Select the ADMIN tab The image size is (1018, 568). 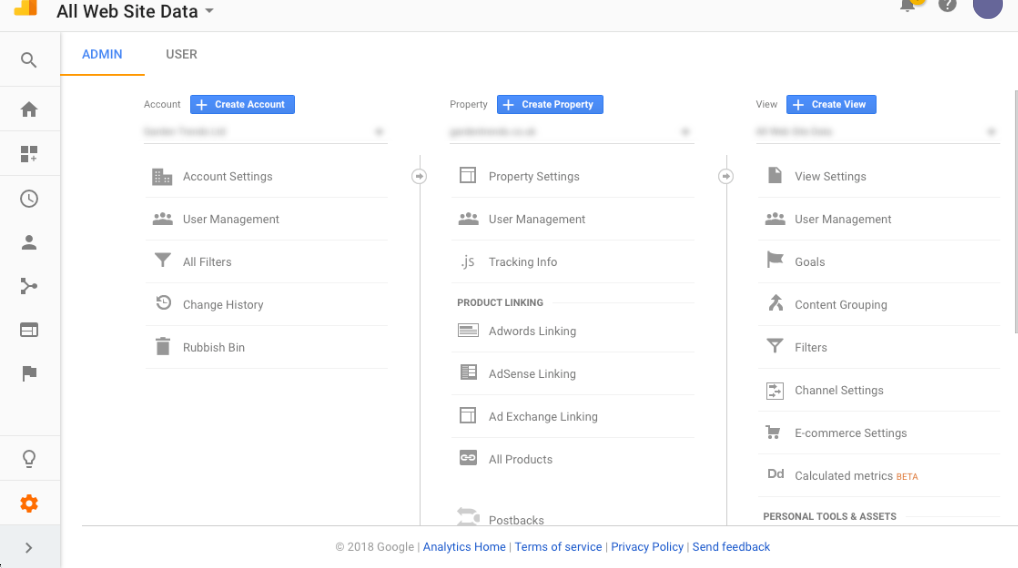click(102, 54)
